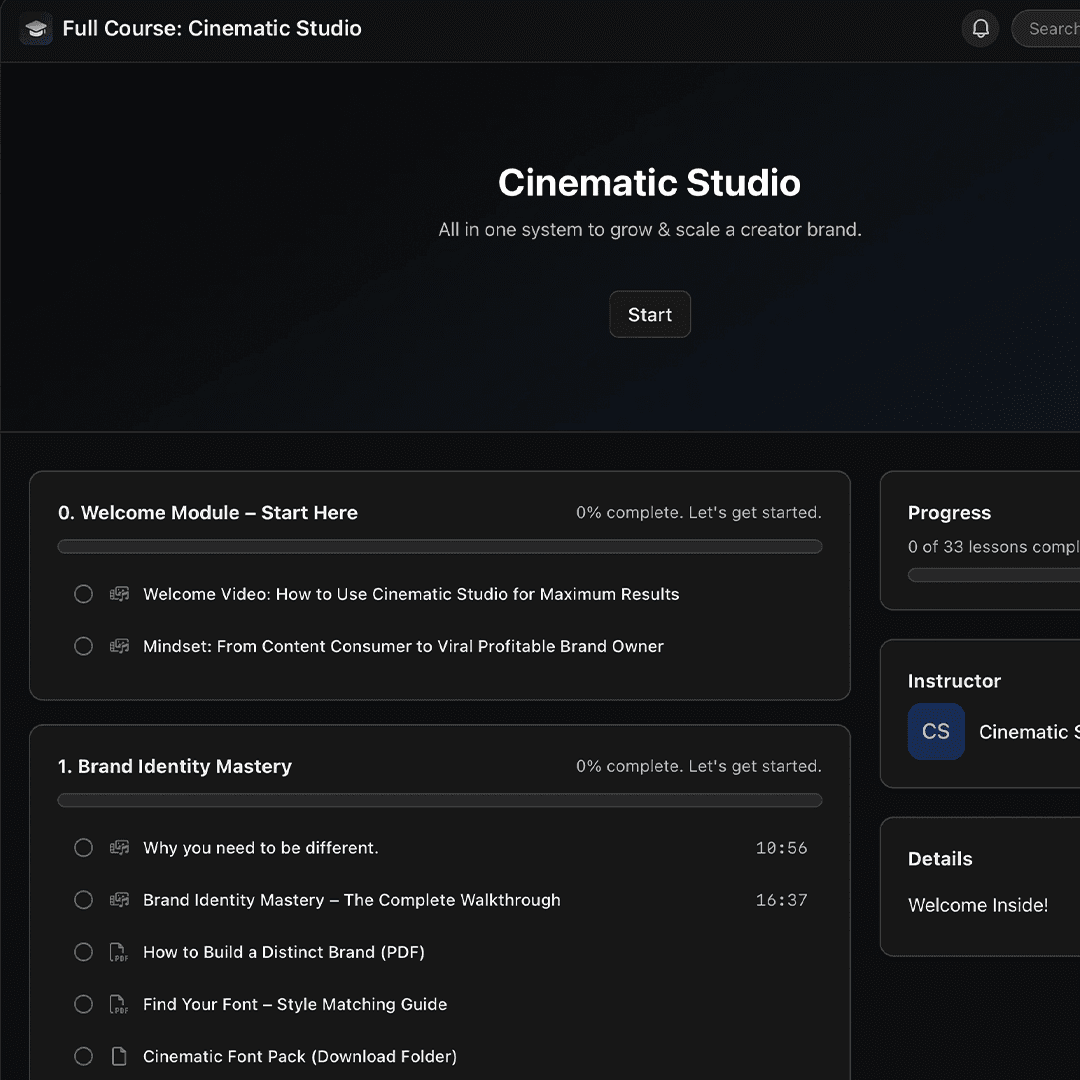Click the file icon for Cinematic Font Pack
The height and width of the screenshot is (1080, 1080).
point(118,1056)
